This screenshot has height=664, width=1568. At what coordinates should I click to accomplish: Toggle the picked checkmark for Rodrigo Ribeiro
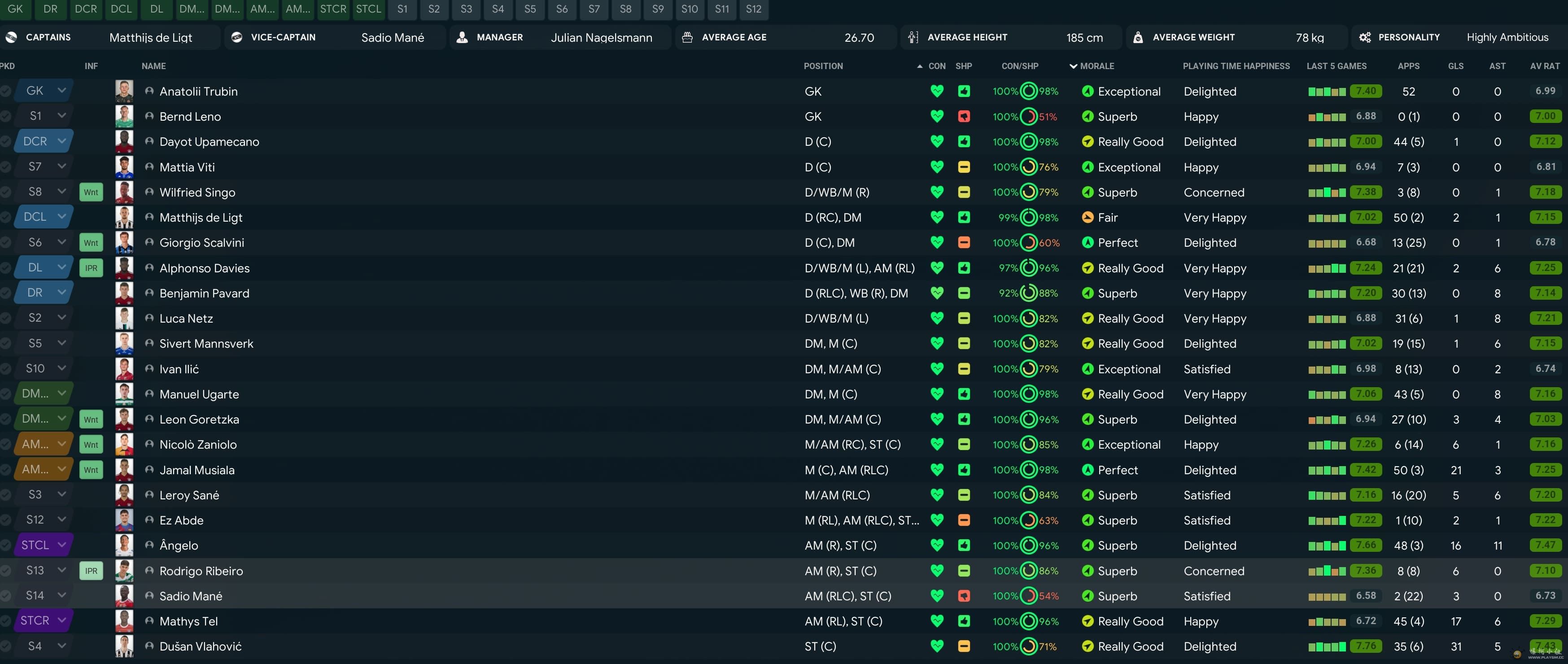tap(5, 571)
